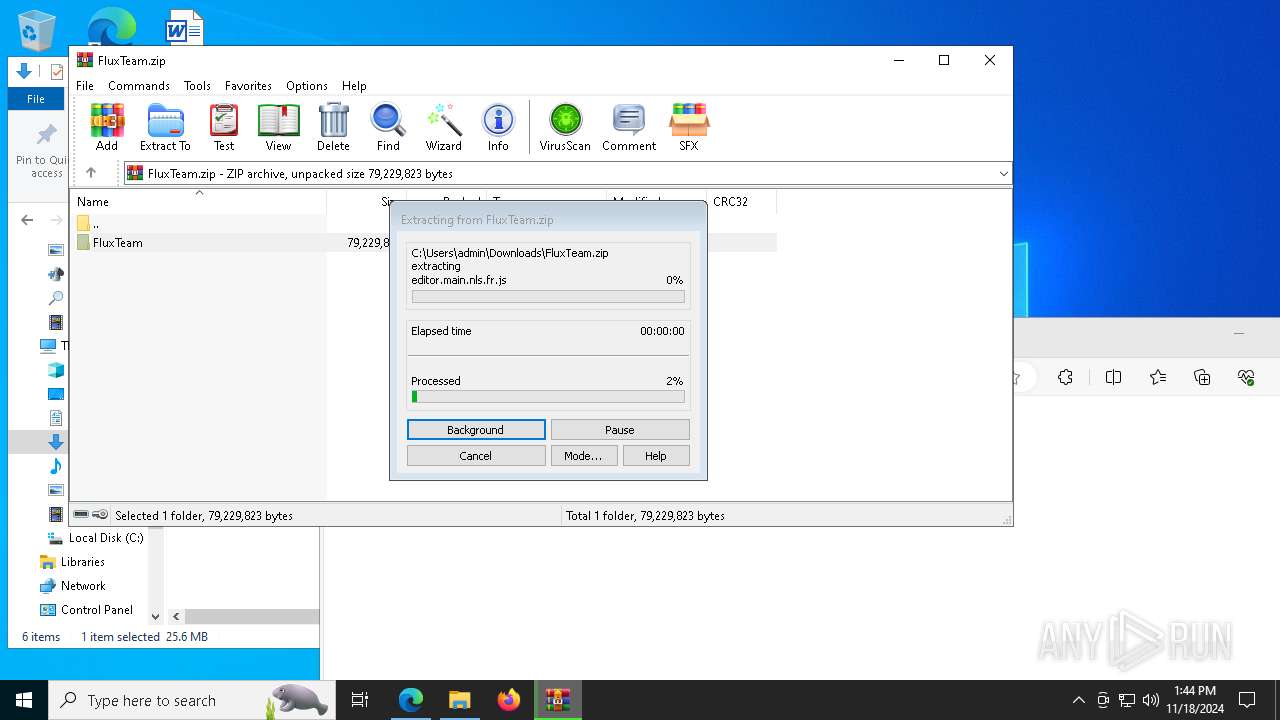Select the Delete trash can icon
The width and height of the screenshot is (1280, 720).
333,127
